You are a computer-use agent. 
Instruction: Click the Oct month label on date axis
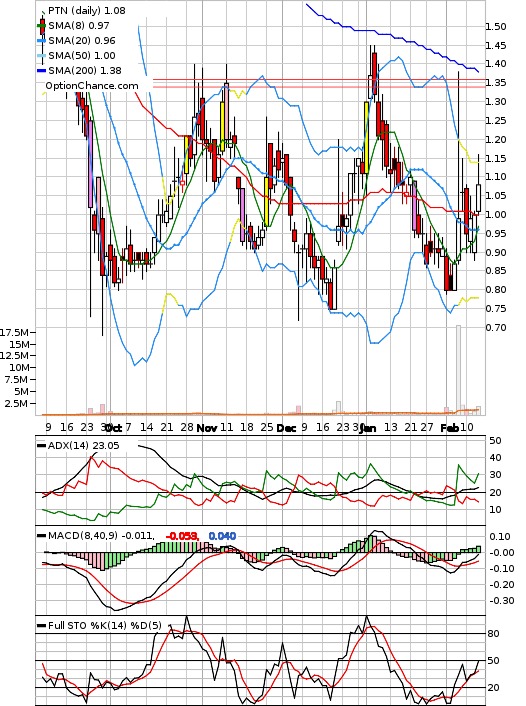pos(114,428)
